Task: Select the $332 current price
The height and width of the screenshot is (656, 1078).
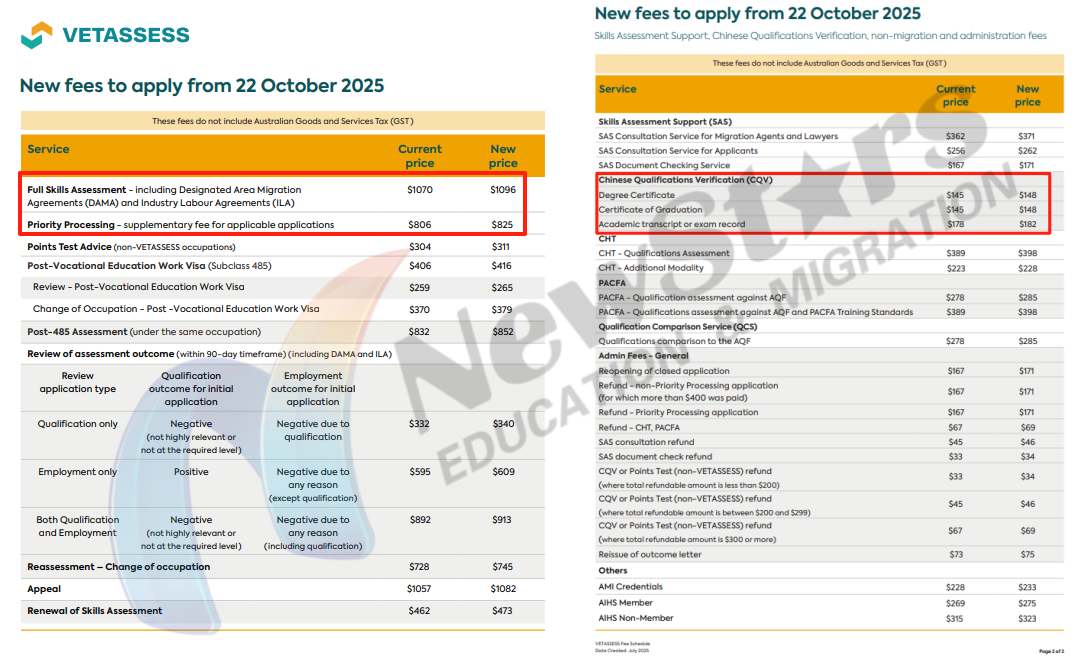Action: click(419, 424)
